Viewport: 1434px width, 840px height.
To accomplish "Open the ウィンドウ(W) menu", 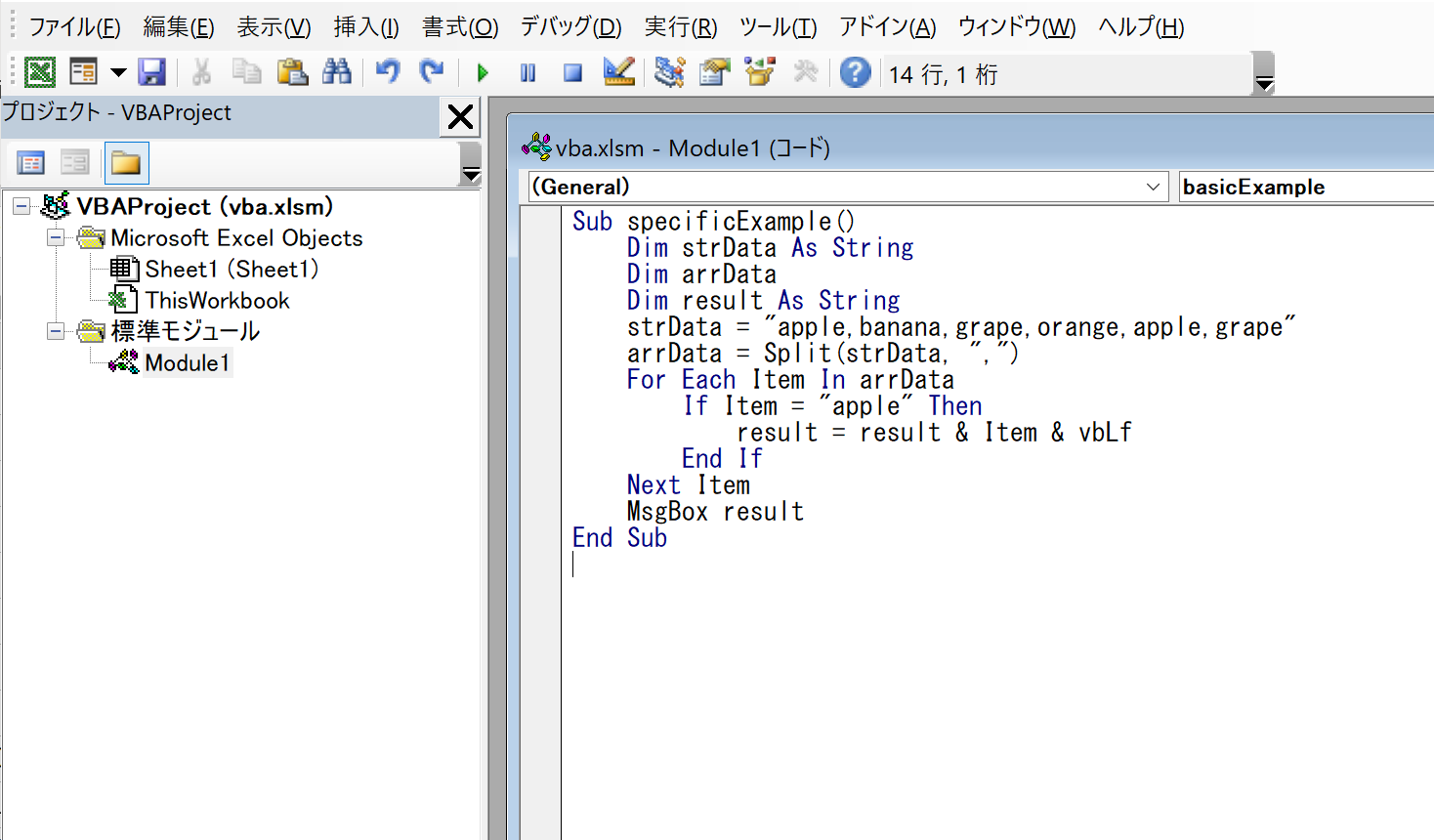I will coord(1017,26).
